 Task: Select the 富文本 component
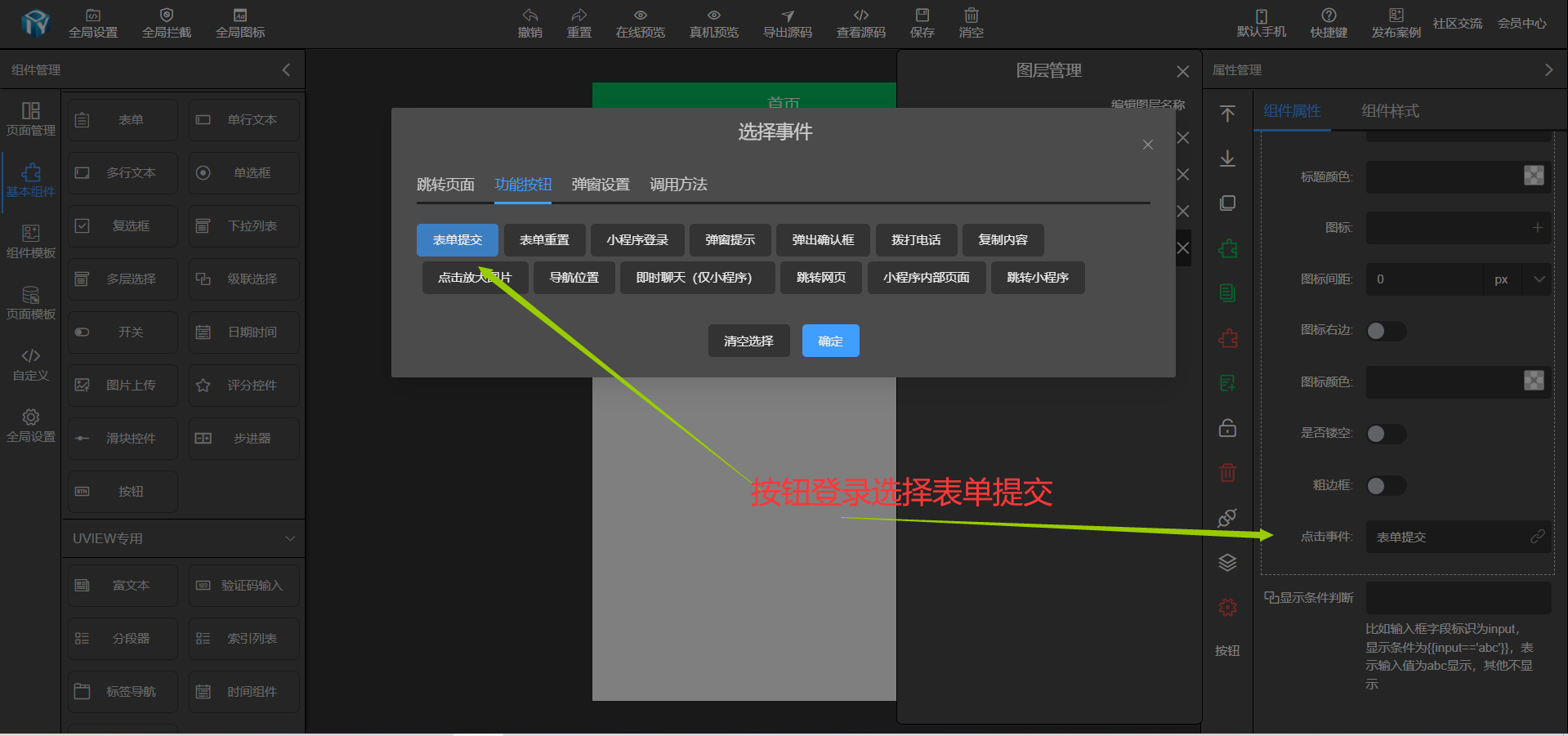pyautogui.click(x=123, y=586)
